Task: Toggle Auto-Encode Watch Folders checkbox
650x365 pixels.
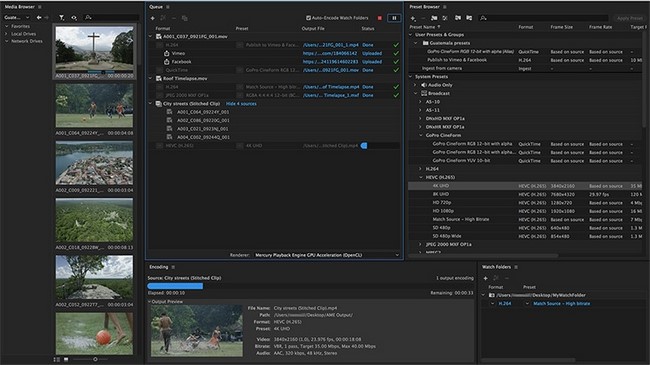Action: [x=308, y=18]
